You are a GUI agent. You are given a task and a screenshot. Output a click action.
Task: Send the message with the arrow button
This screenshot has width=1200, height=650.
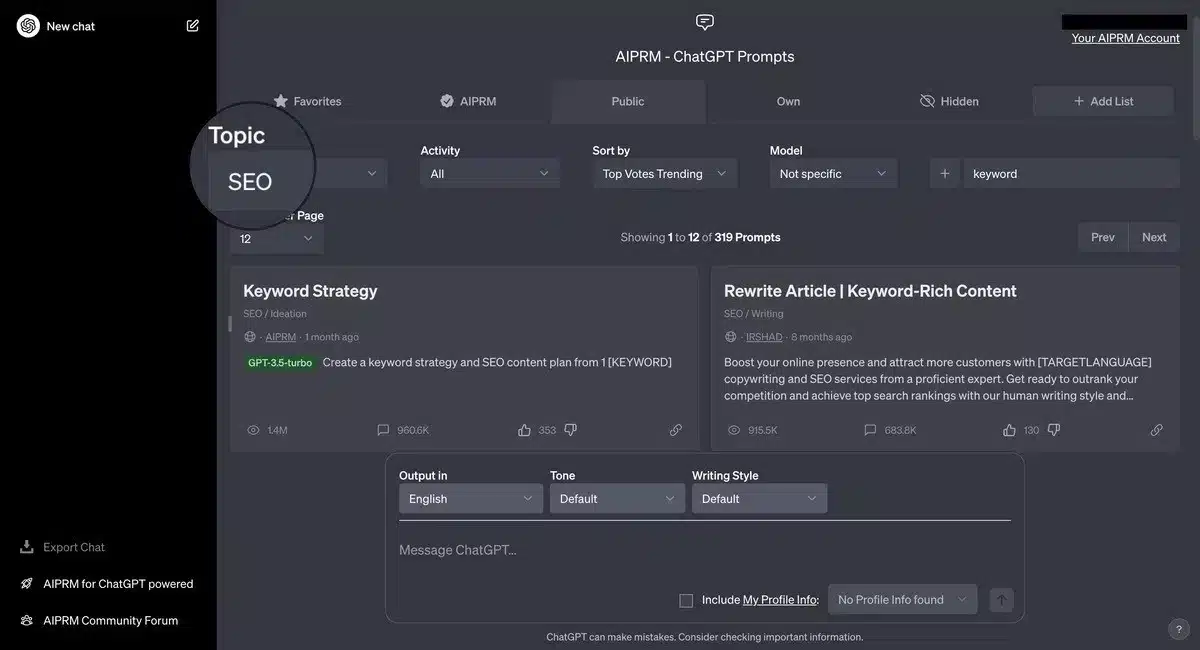1002,600
